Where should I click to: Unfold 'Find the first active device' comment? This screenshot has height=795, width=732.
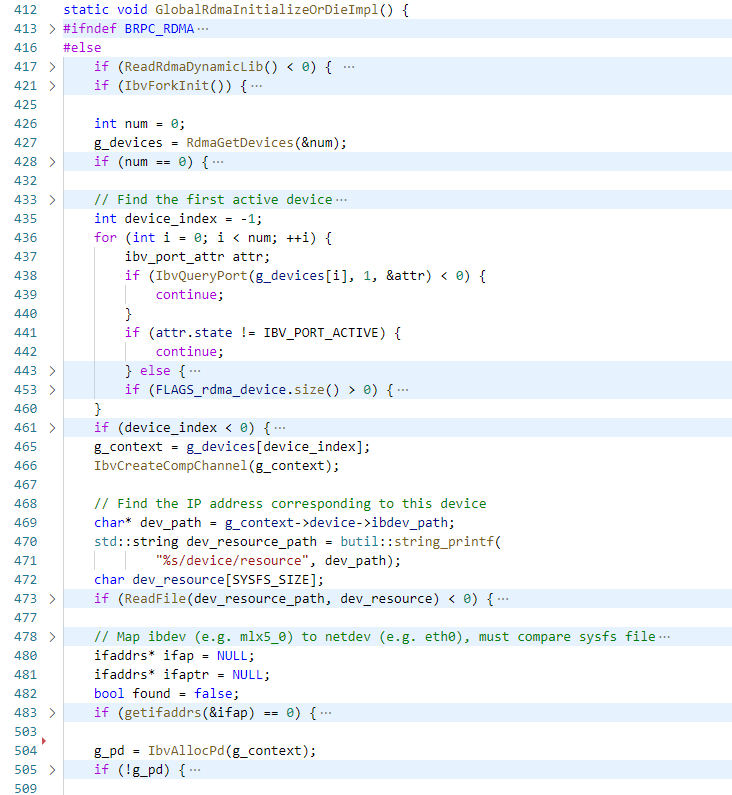(52, 200)
